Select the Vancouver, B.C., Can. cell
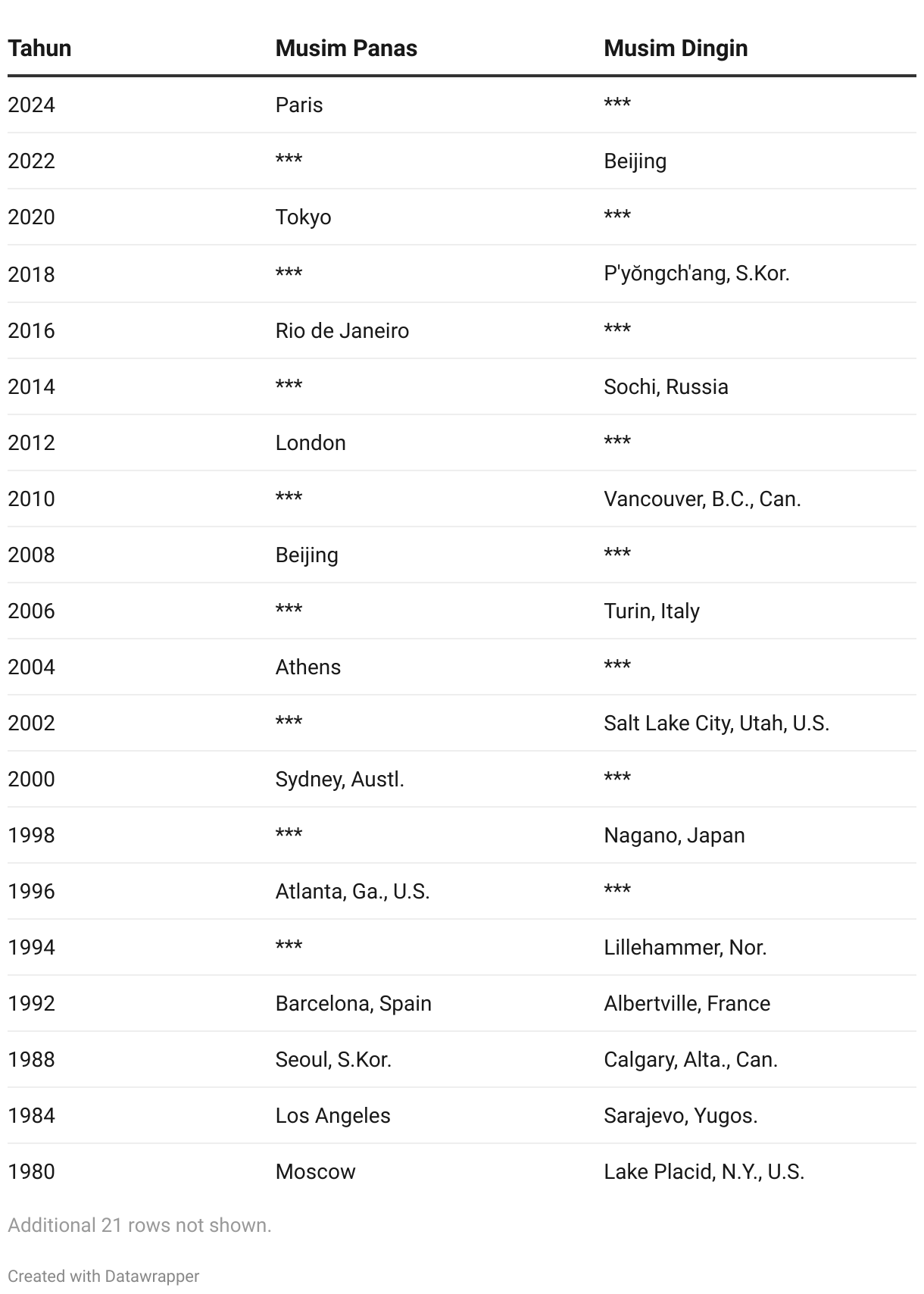The height and width of the screenshot is (1294, 924). [x=702, y=499]
